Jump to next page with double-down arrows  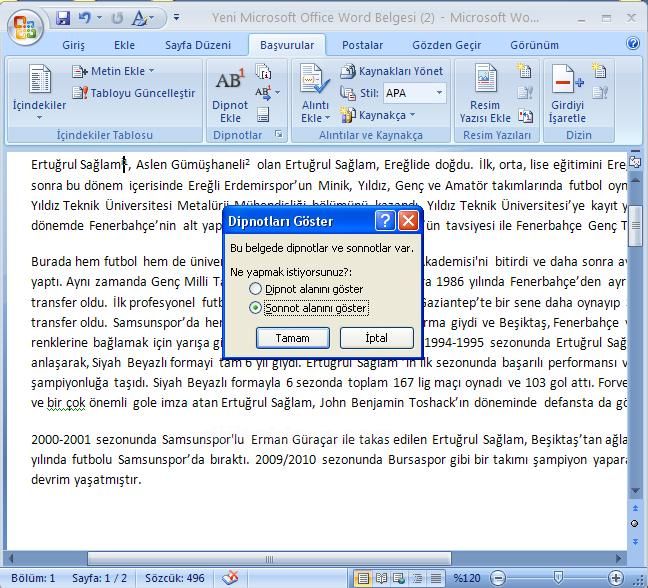tap(635, 541)
